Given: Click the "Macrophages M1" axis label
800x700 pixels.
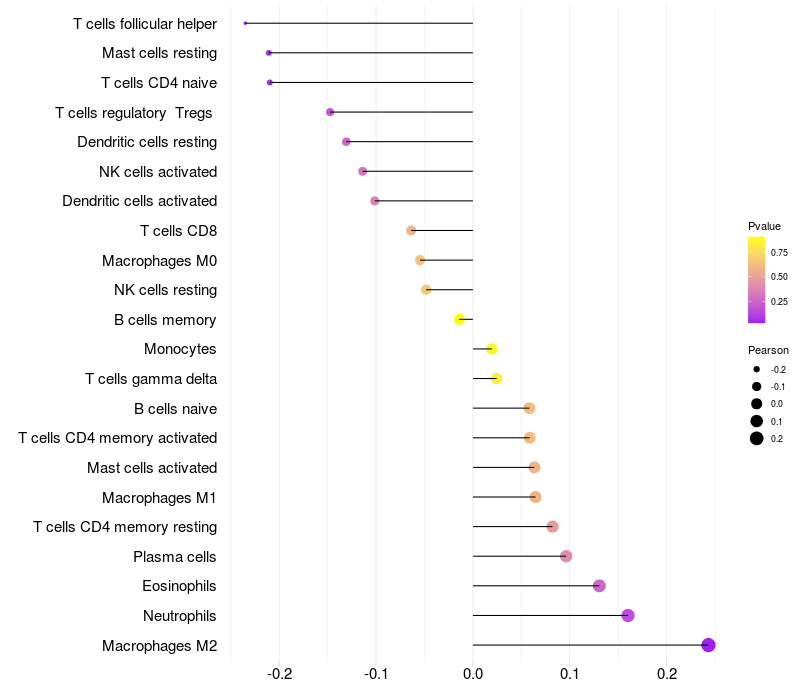Looking at the screenshot, I should tap(159, 497).
